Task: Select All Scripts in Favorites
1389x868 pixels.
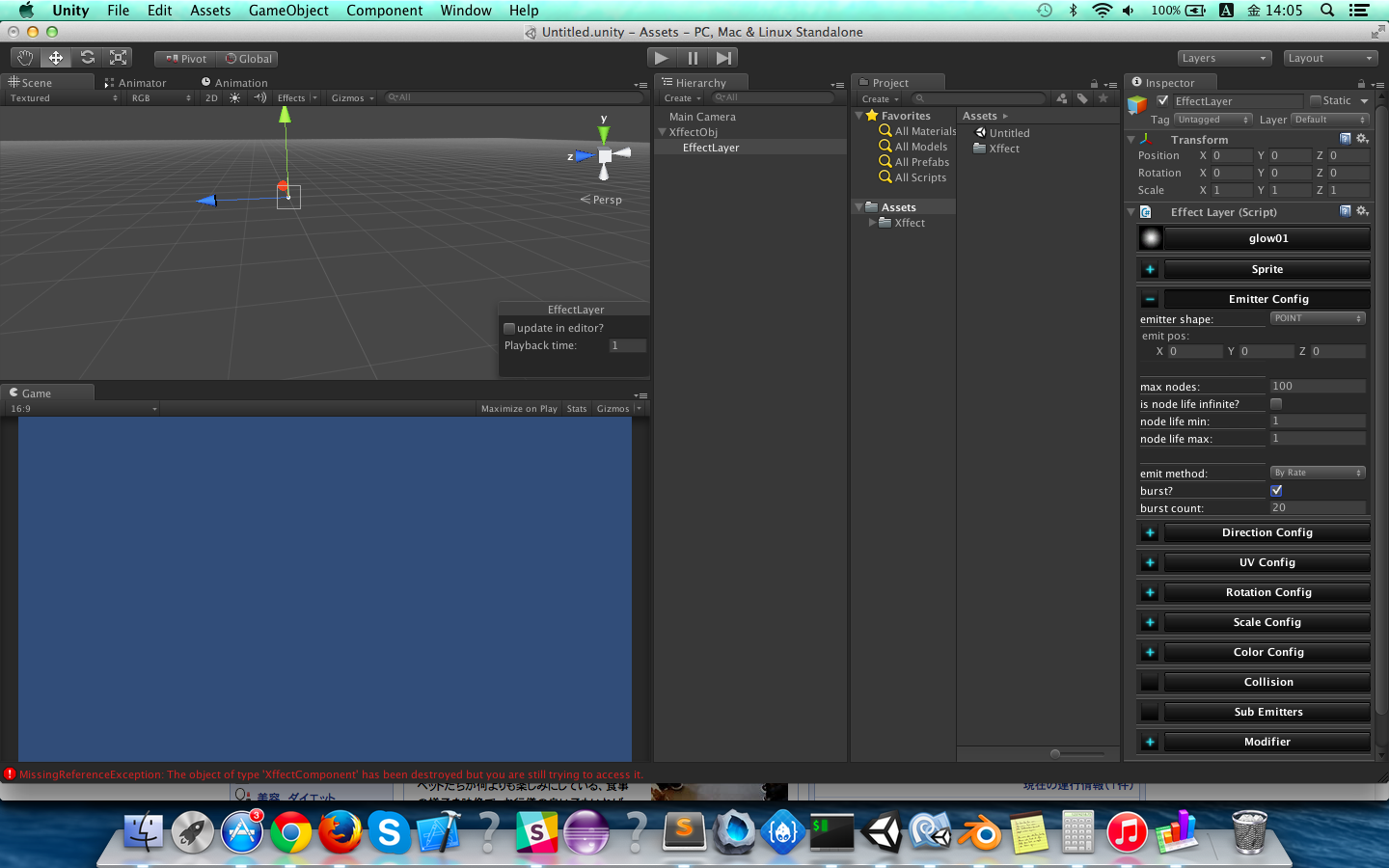Action: [x=920, y=177]
